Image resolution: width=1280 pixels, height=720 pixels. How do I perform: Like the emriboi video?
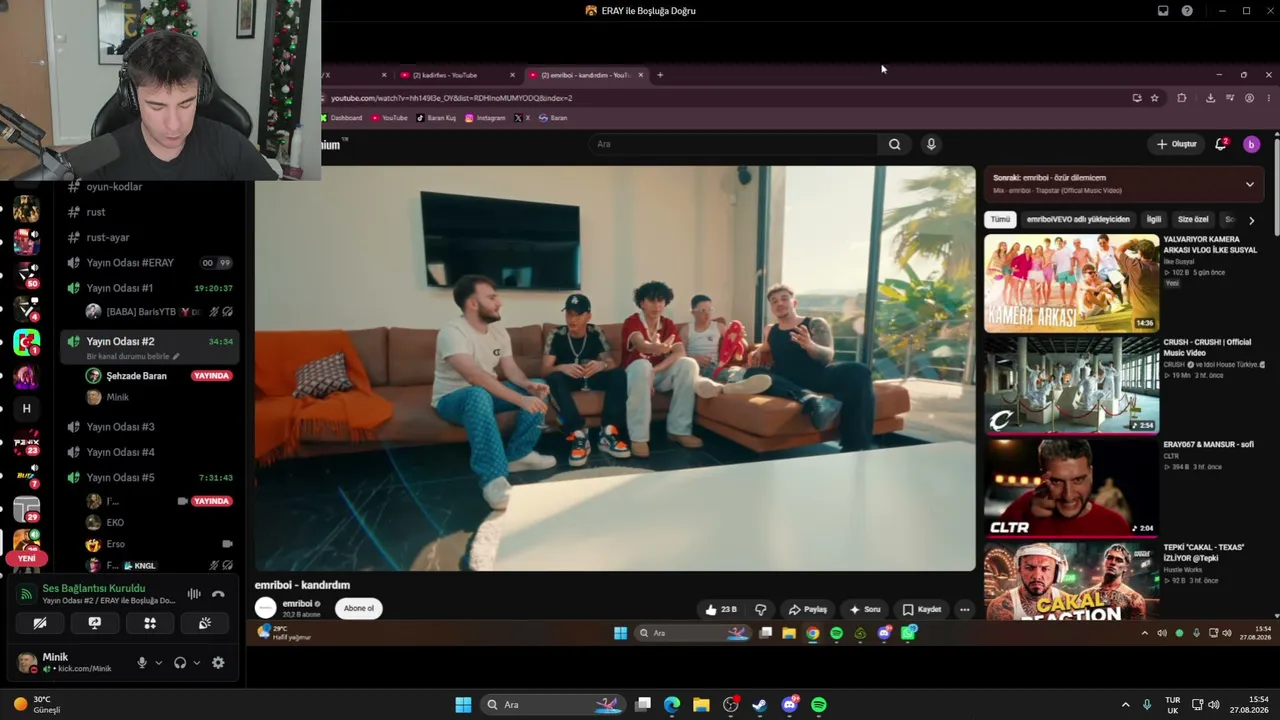[x=721, y=609]
